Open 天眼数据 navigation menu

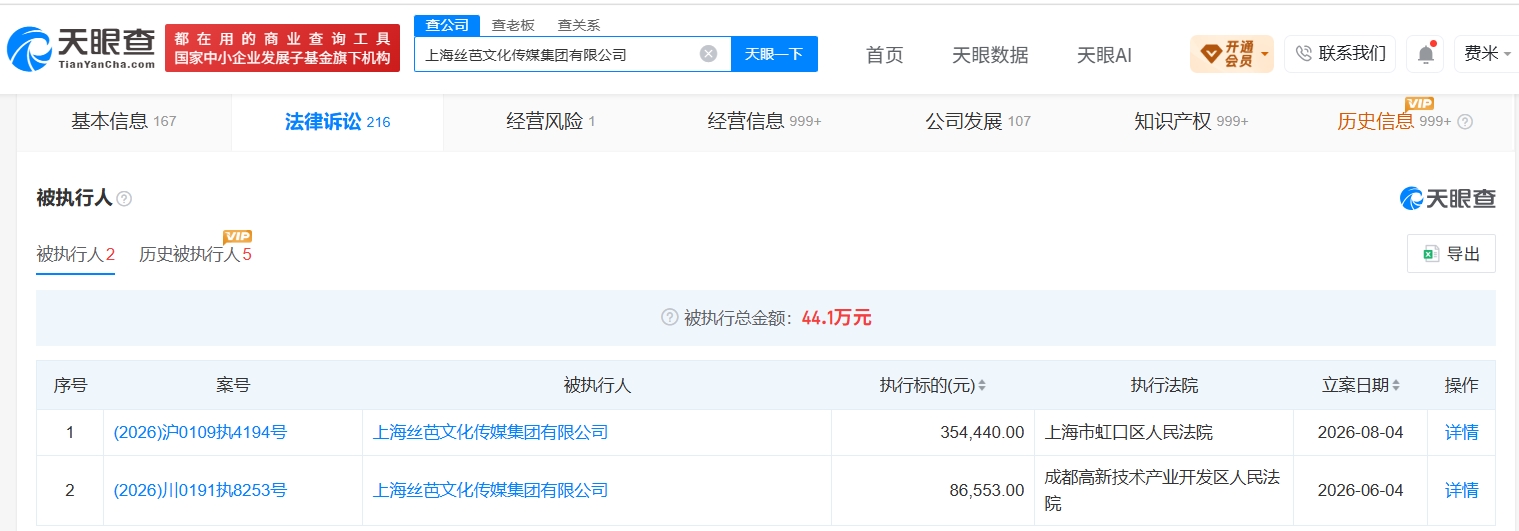(990, 55)
